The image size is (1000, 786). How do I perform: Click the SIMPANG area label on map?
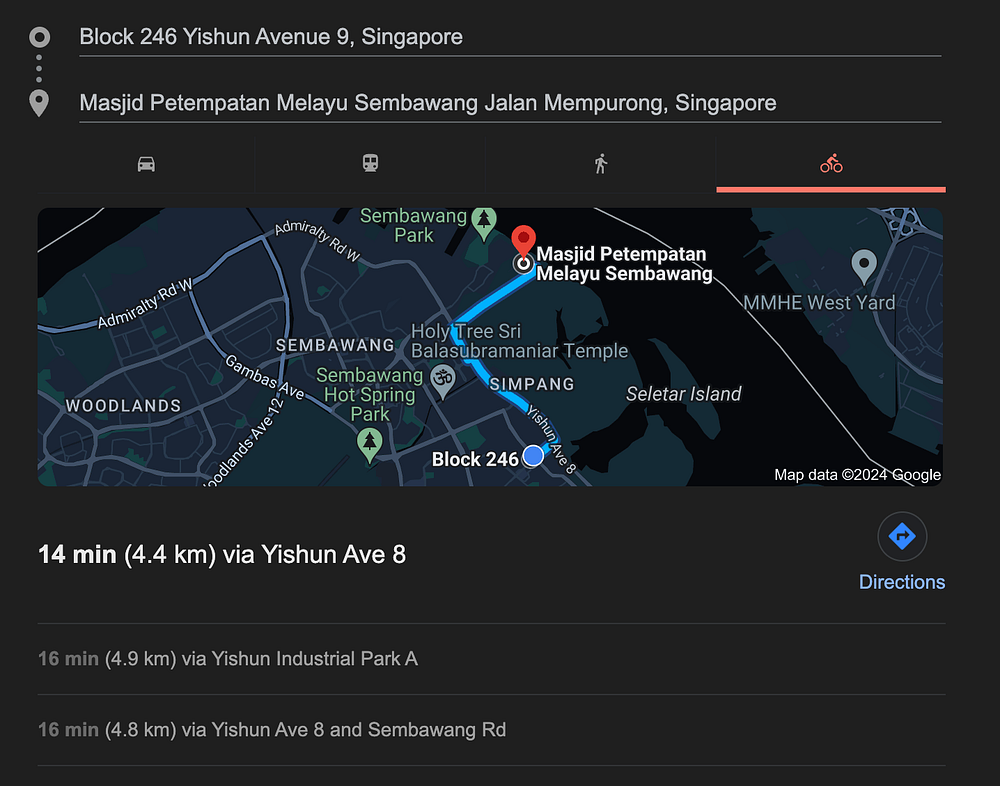[532, 384]
